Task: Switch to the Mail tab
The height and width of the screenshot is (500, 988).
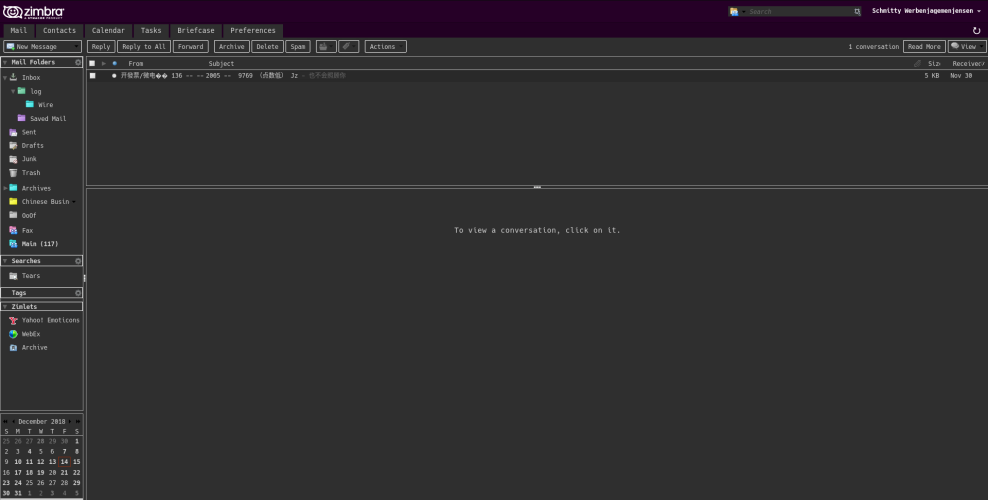Action: pos(19,30)
